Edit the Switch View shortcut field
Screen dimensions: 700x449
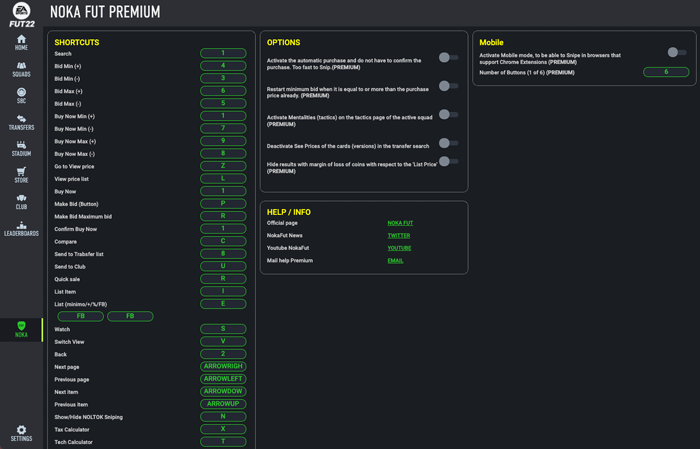pos(223,341)
